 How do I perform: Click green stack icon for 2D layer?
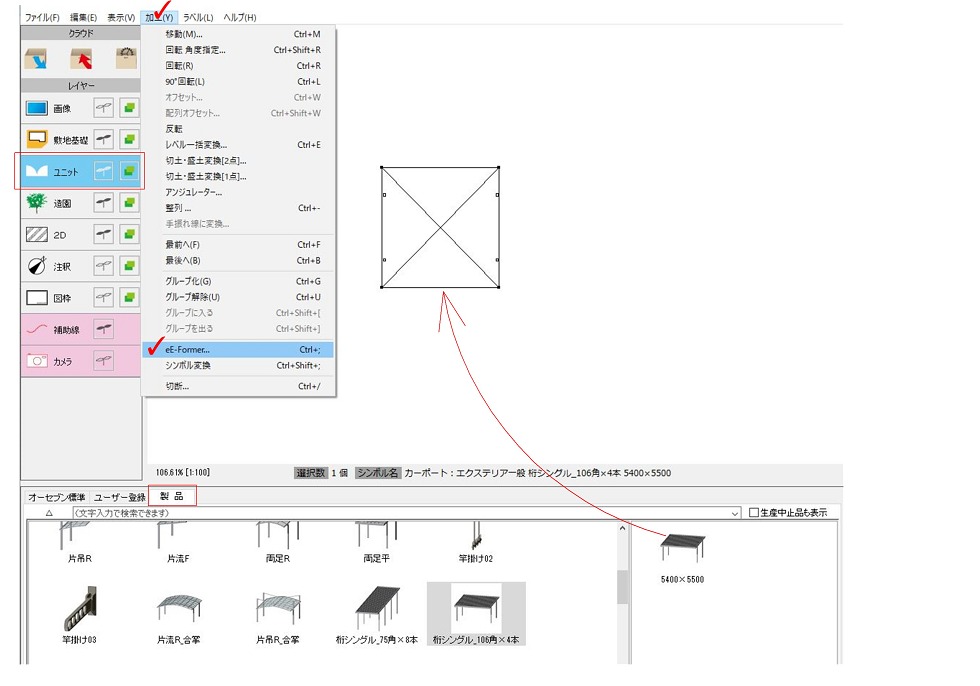[x=129, y=234]
